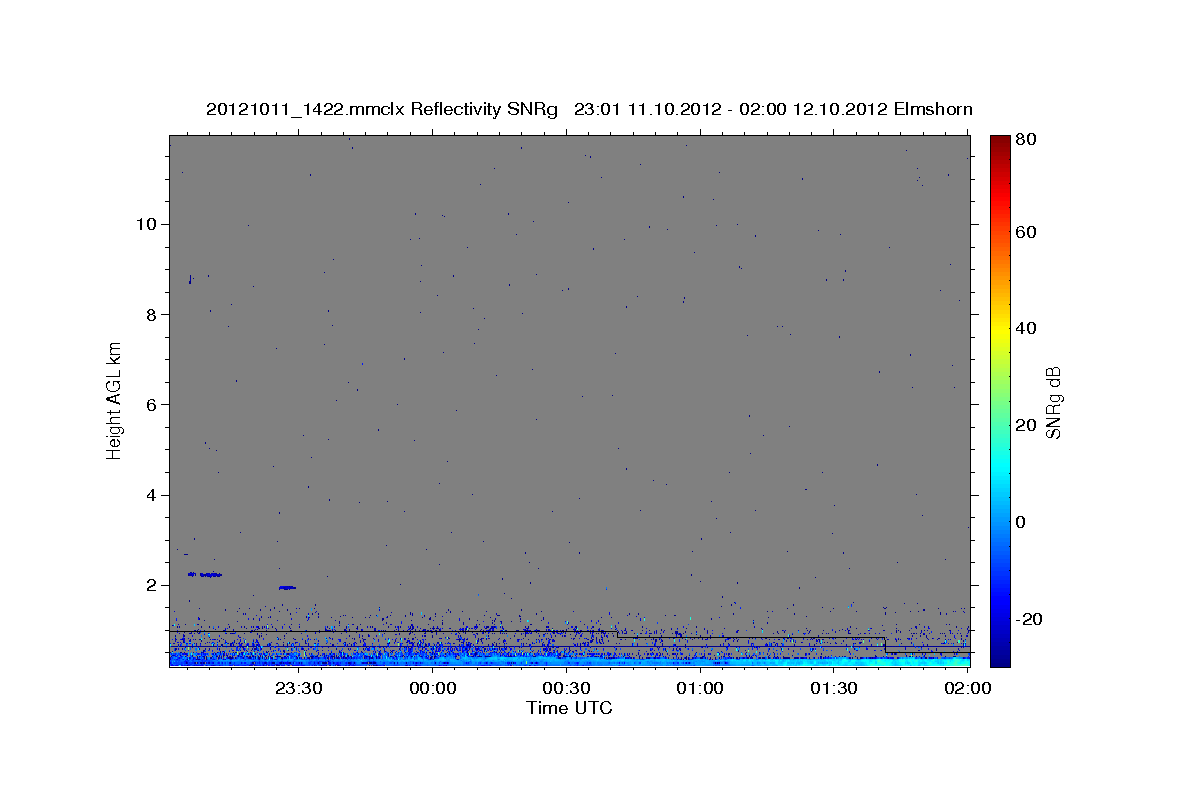Click the height axis label 6
This screenshot has height=800, width=1200.
pyautogui.click(x=152, y=405)
